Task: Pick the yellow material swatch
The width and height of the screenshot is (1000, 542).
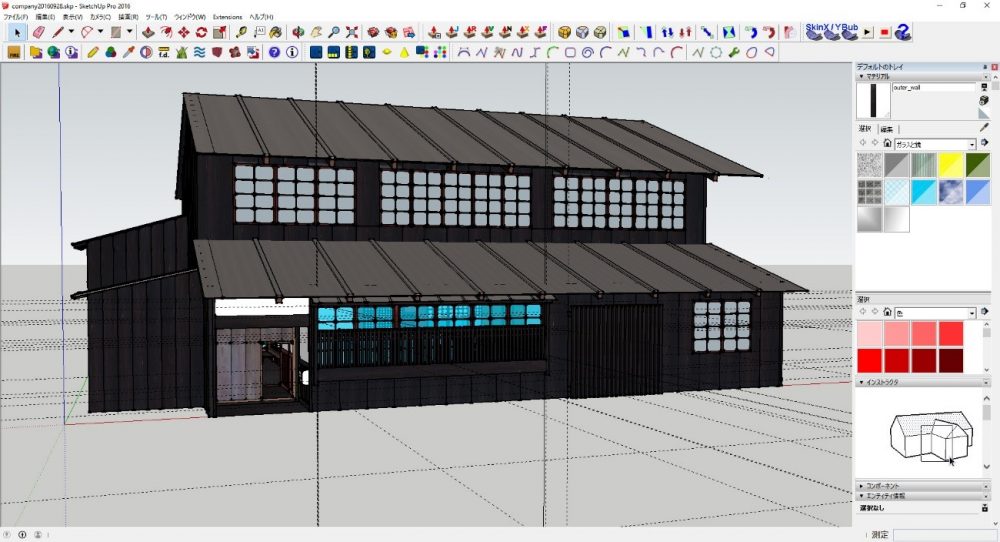Action: [x=951, y=165]
